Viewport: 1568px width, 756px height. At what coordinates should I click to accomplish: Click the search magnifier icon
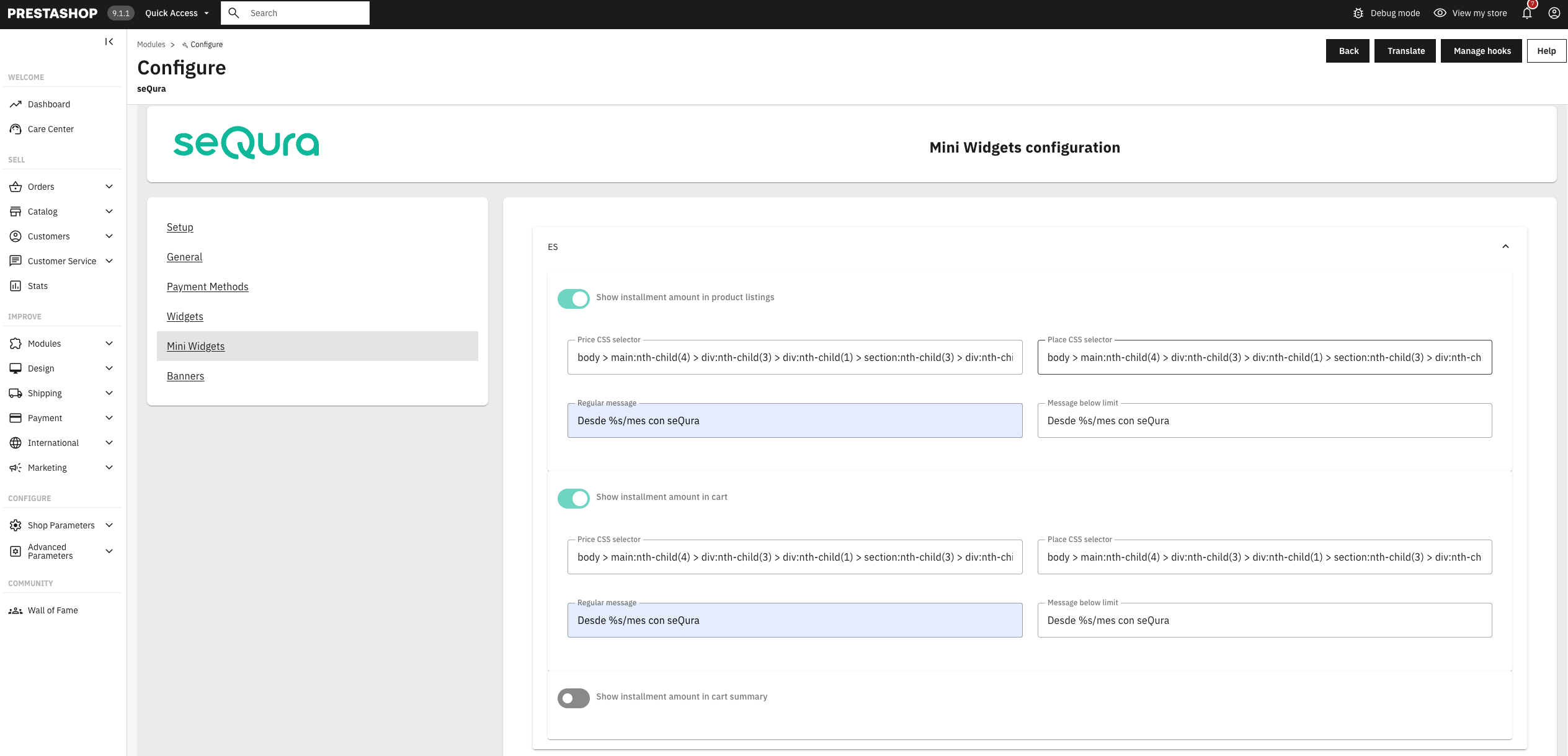234,13
